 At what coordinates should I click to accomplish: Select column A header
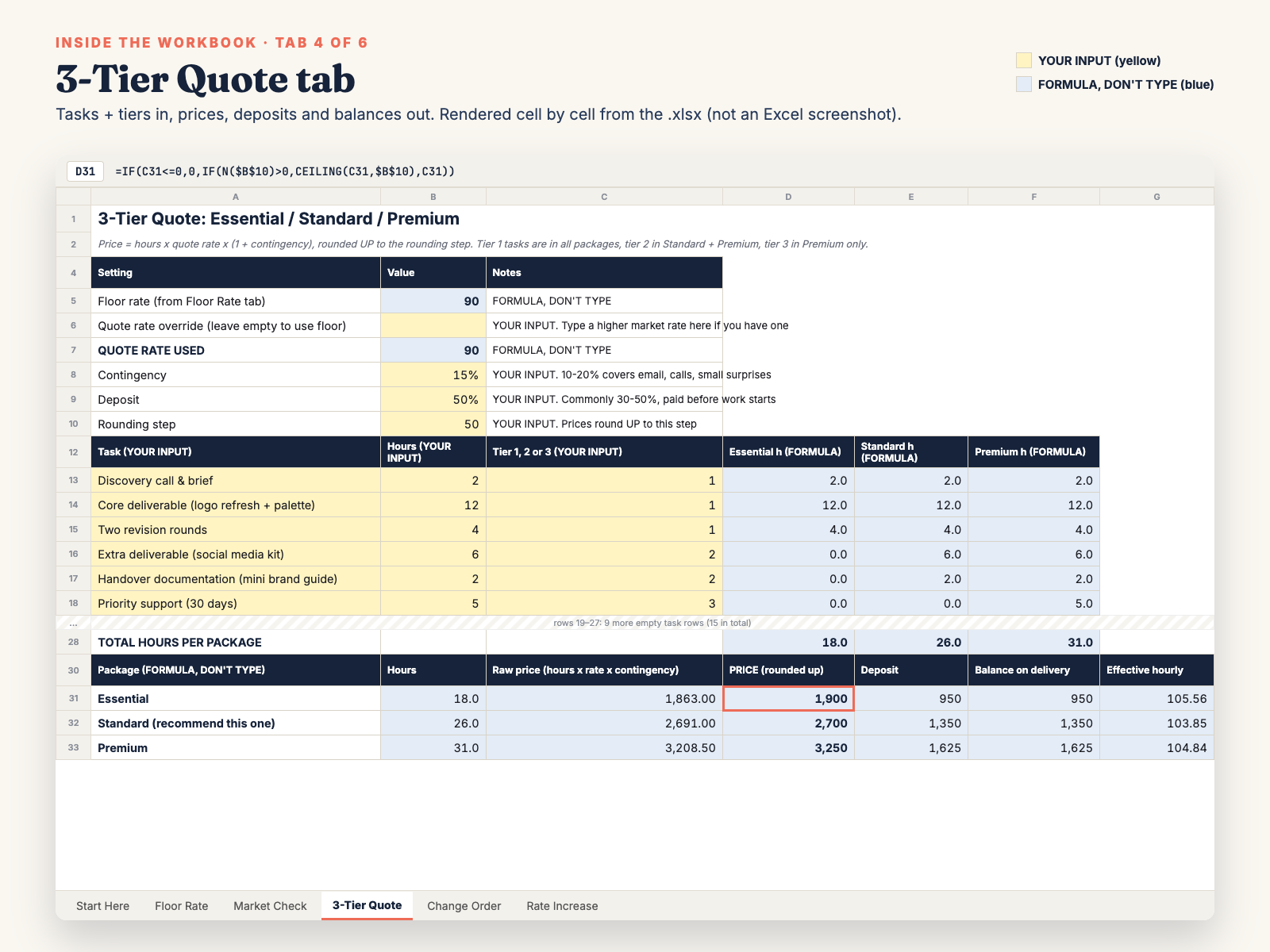click(236, 197)
